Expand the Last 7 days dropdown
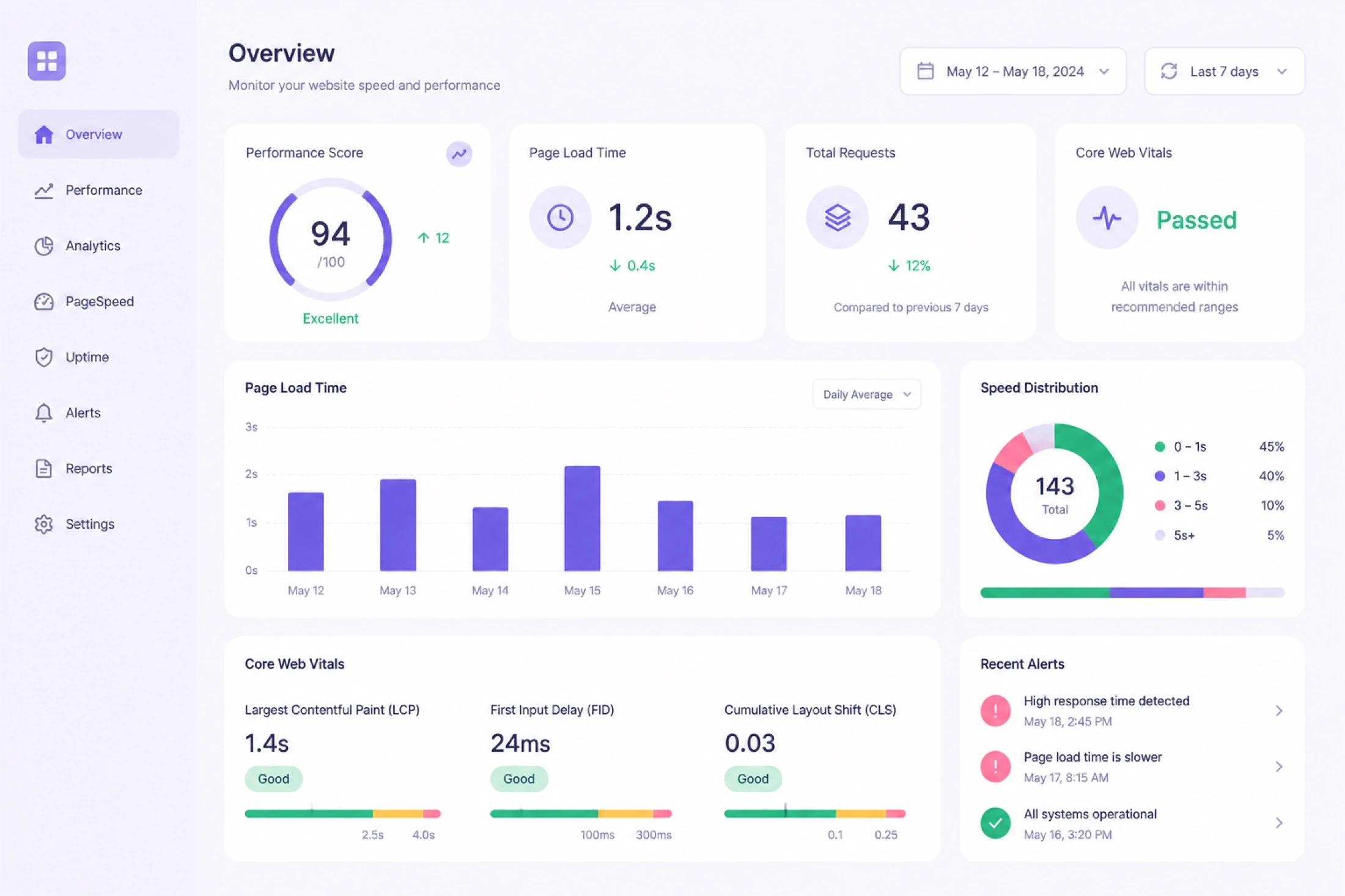The width and height of the screenshot is (1345, 896). [x=1225, y=71]
